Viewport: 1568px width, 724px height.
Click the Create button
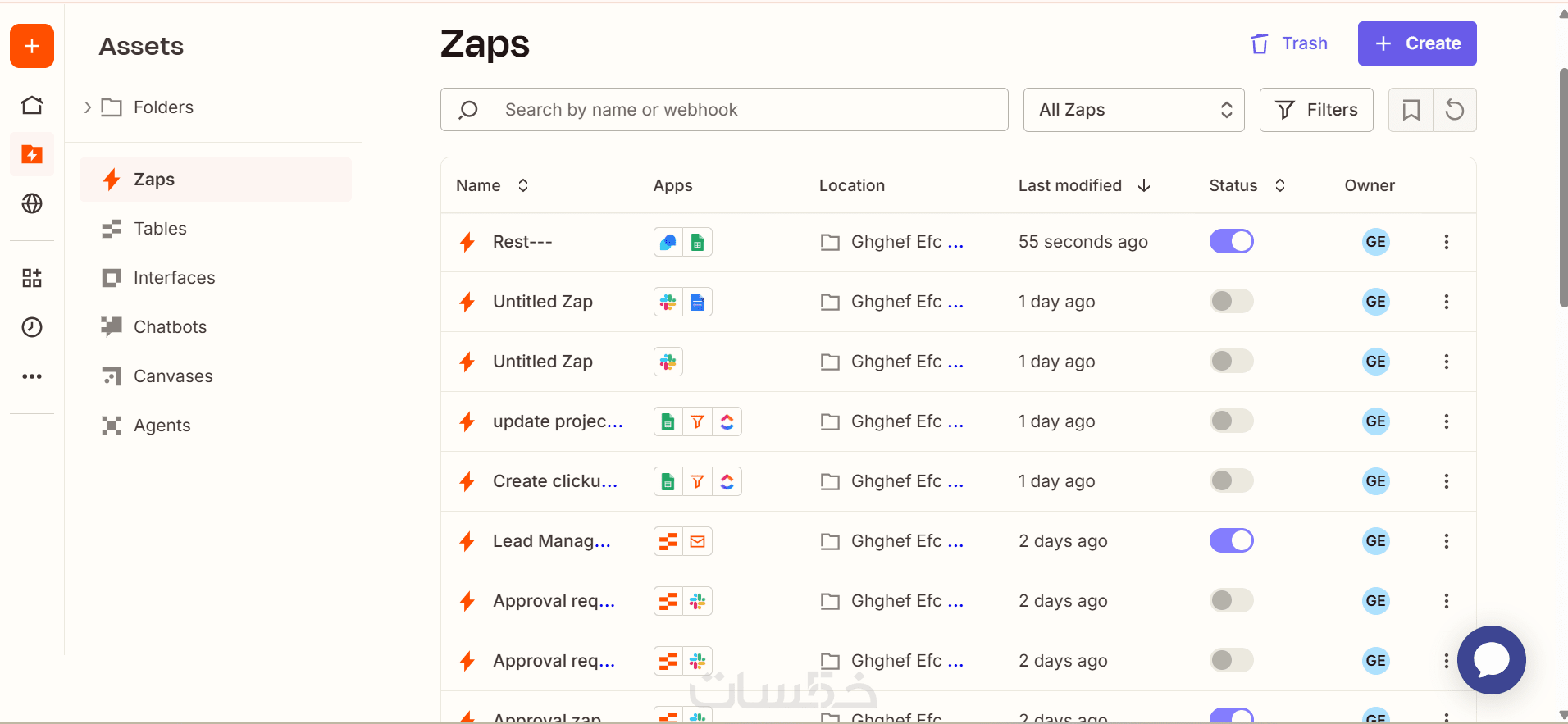pyautogui.click(x=1416, y=43)
